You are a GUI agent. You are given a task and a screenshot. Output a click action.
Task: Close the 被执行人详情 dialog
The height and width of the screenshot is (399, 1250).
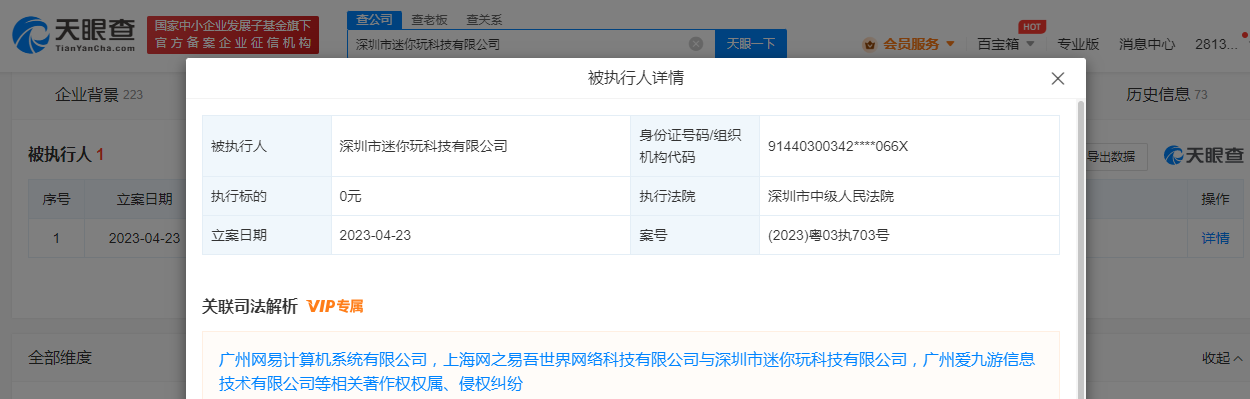coord(1058,78)
